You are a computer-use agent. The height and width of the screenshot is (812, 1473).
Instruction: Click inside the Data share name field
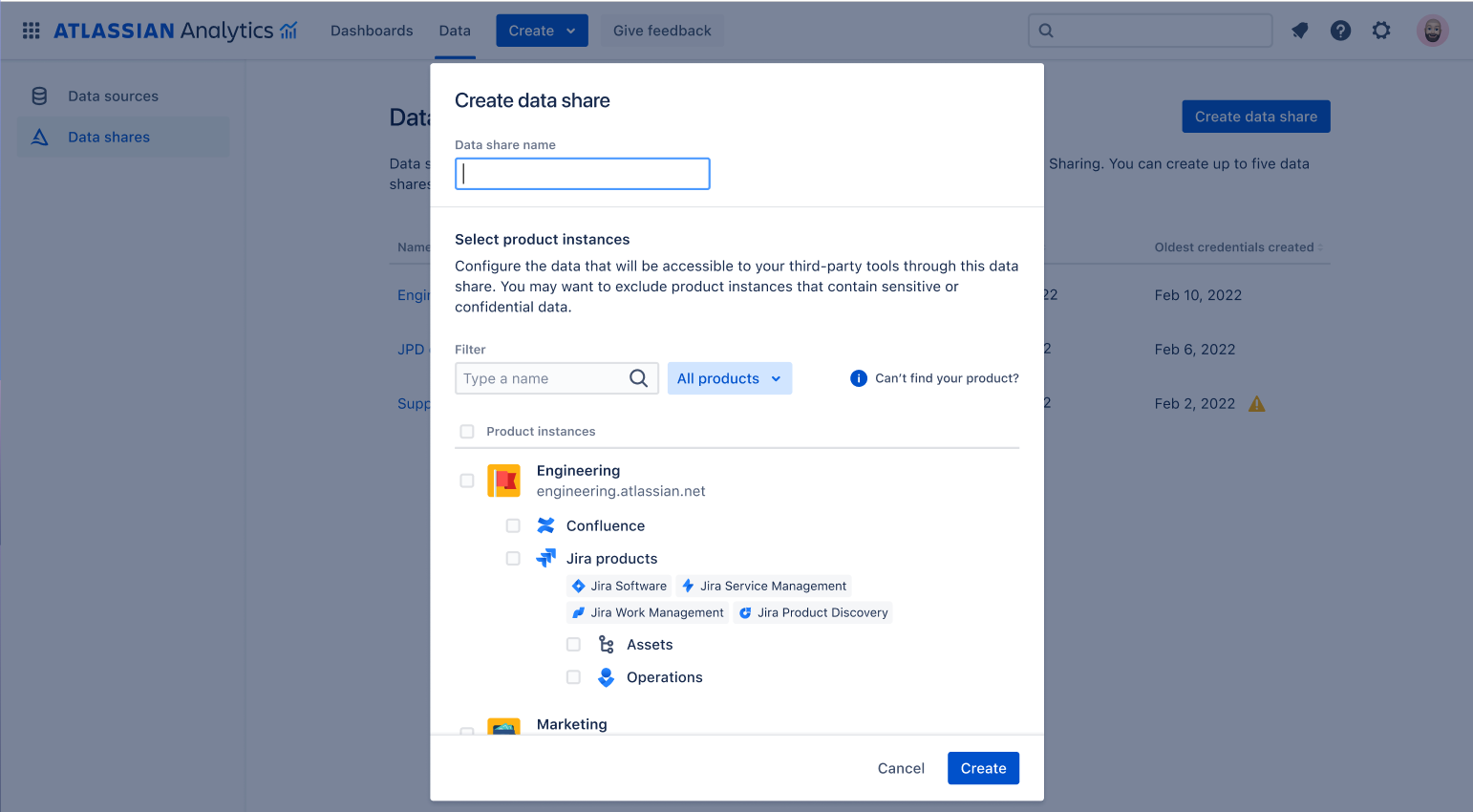pyautogui.click(x=582, y=173)
